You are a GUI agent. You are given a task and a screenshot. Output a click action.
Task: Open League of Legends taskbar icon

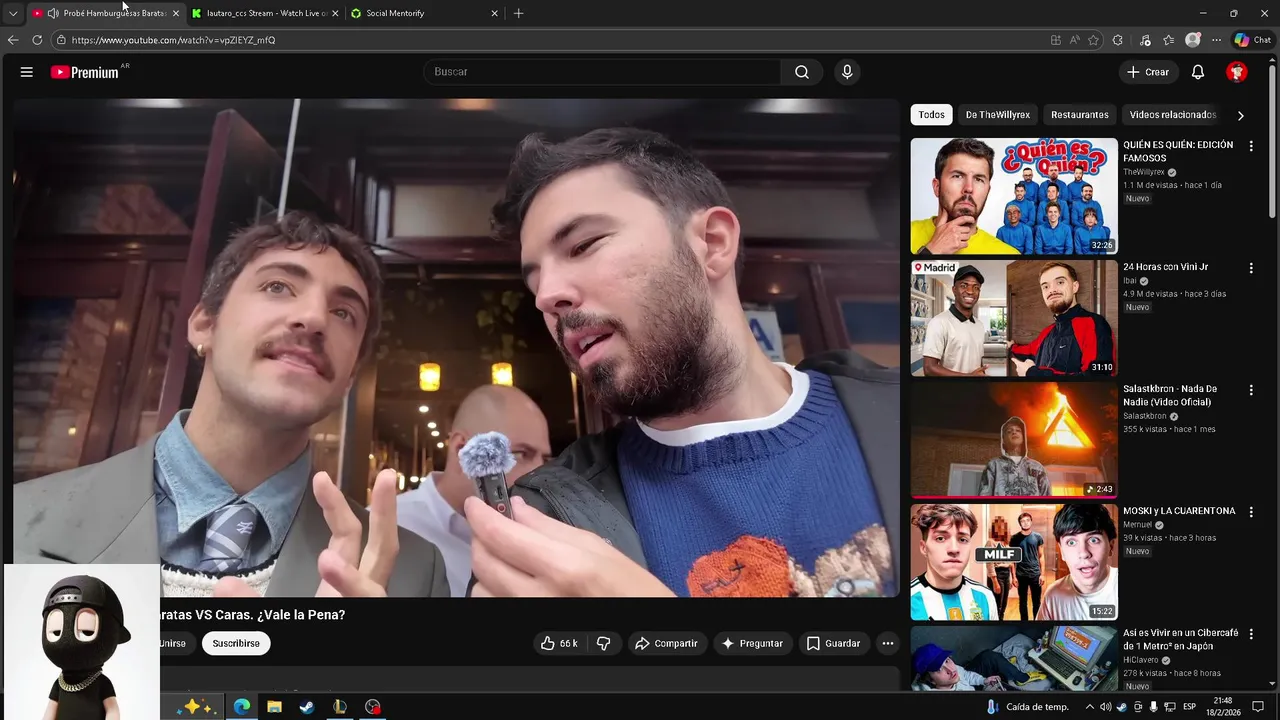[x=340, y=707]
